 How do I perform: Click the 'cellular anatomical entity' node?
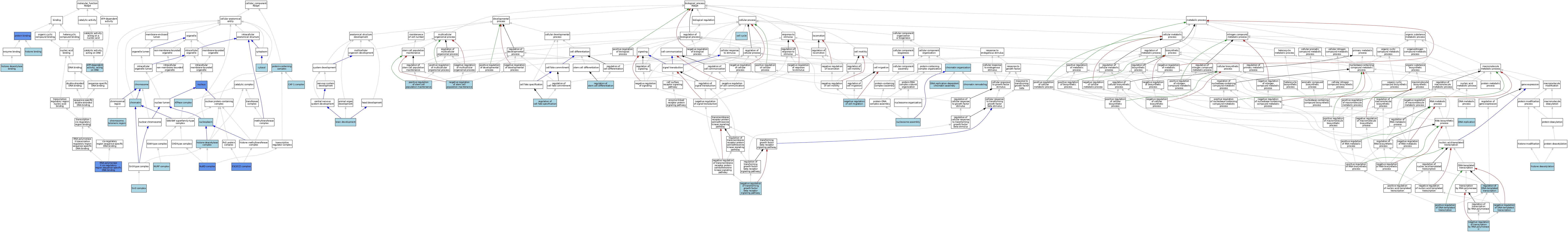231,20
